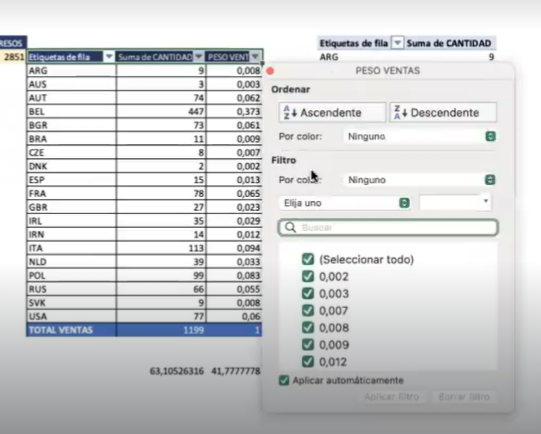Viewport: 541px width, 434px height.
Task: Select the yellow cell showing 2851
Action: tap(13, 57)
